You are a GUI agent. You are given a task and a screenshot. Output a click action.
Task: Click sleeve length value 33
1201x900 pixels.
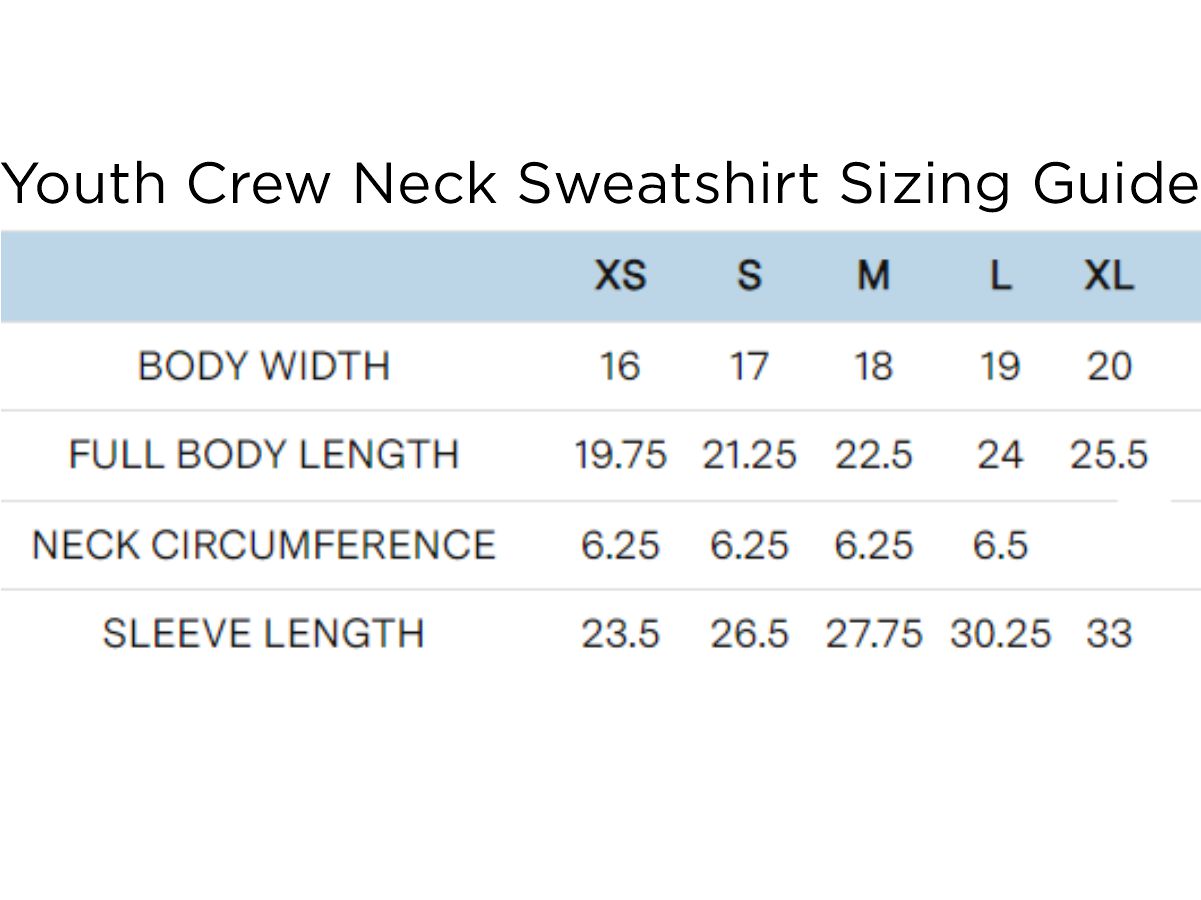[1109, 634]
